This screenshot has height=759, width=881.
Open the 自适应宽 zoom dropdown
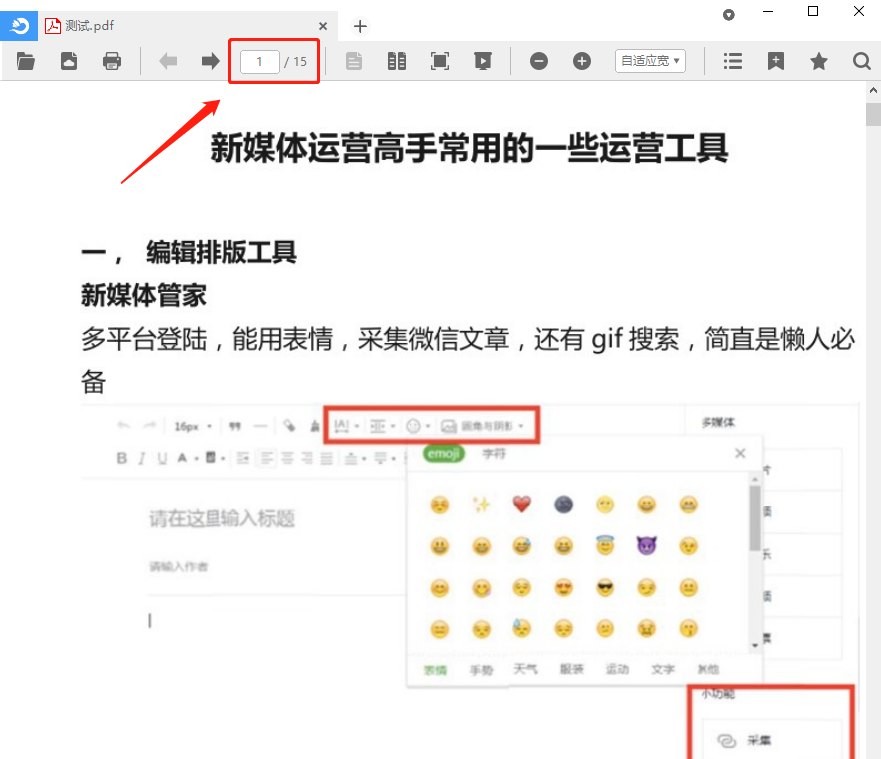[650, 61]
